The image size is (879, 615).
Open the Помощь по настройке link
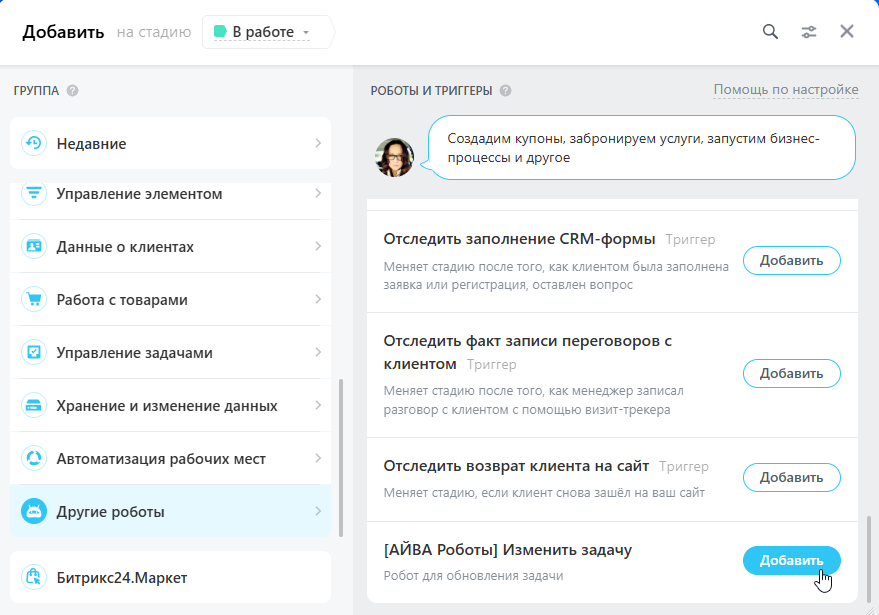tap(786, 90)
